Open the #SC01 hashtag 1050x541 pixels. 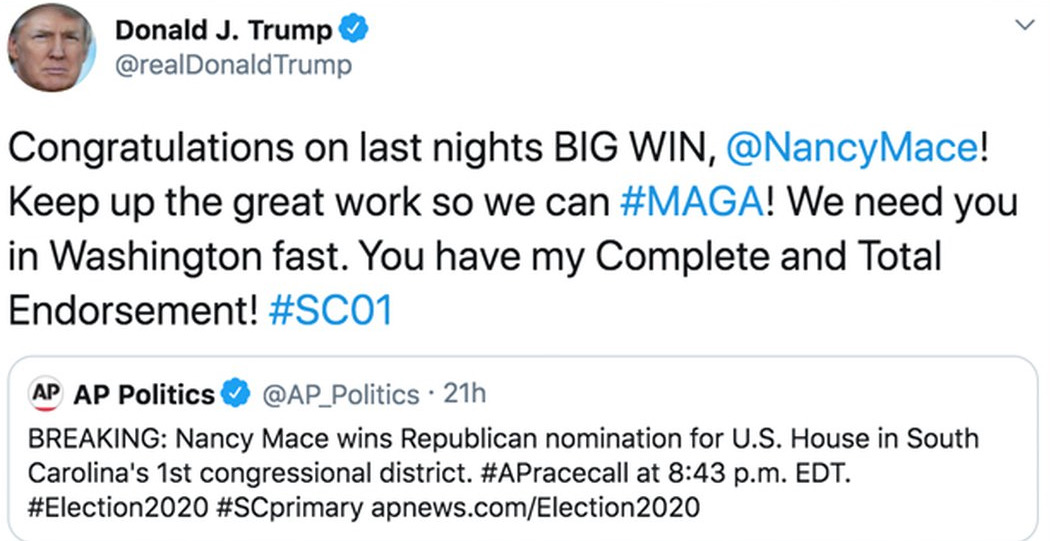331,310
